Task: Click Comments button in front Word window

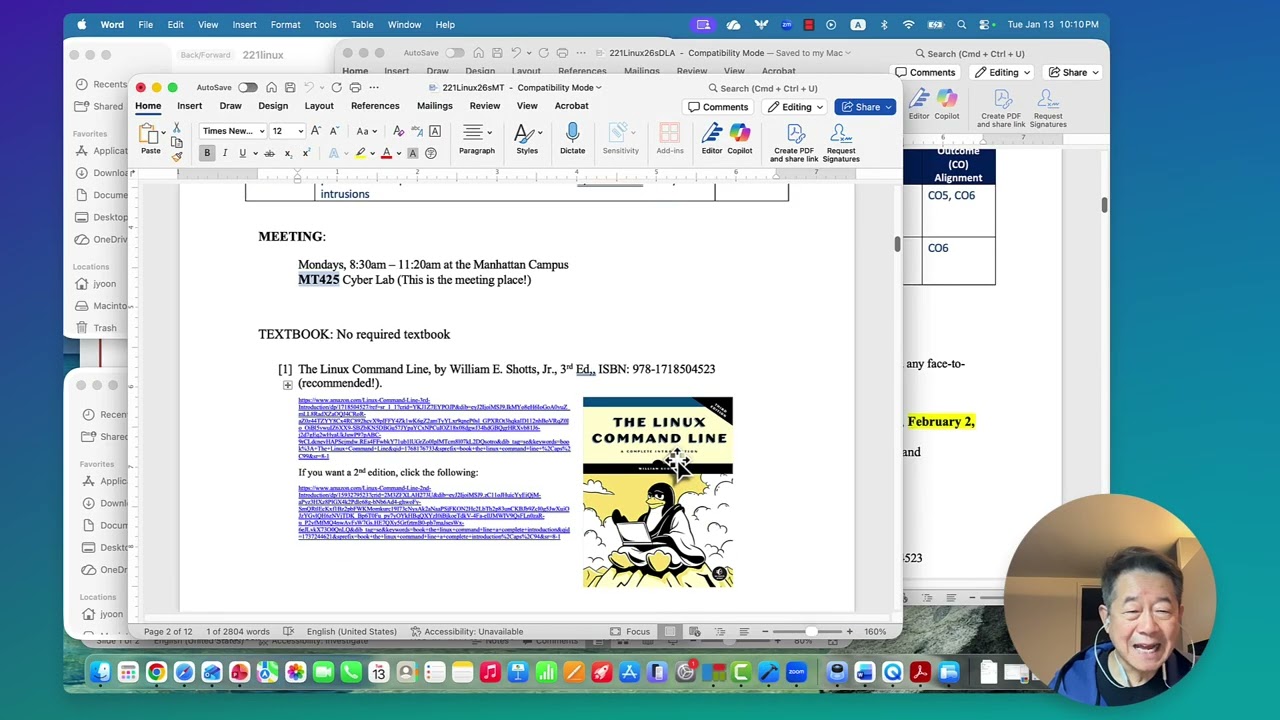Action: (x=718, y=107)
